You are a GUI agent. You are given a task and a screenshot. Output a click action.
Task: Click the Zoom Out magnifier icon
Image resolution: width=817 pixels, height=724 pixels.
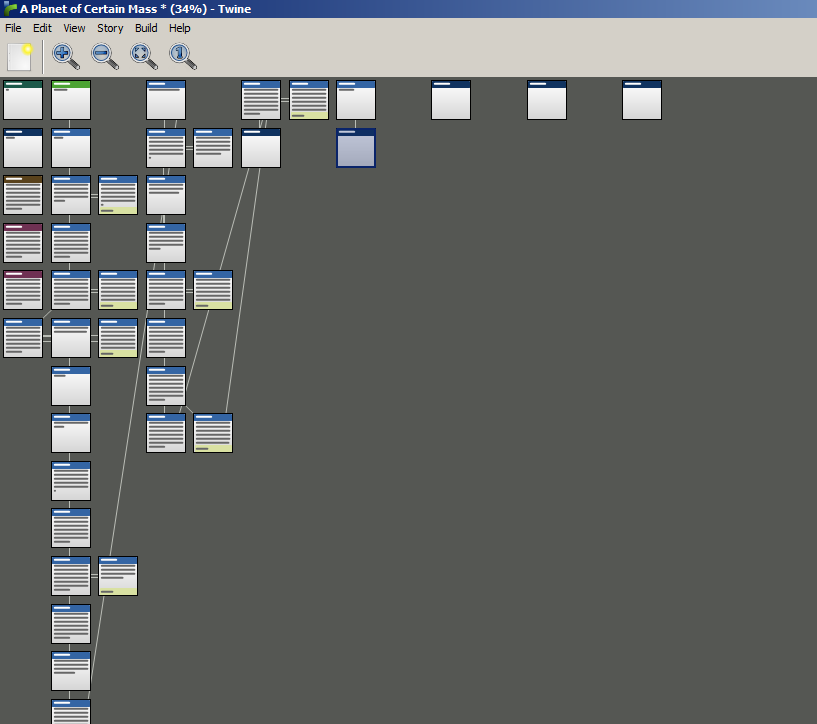[x=105, y=56]
